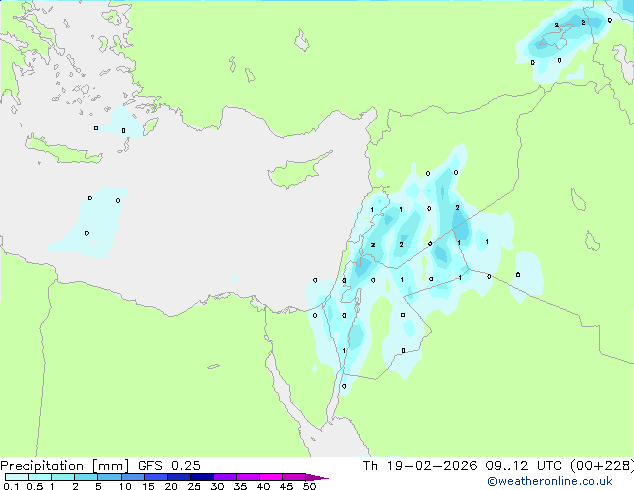Click the 25–30 mm dark navy swatch
This screenshot has width=634, height=490.
201,477
